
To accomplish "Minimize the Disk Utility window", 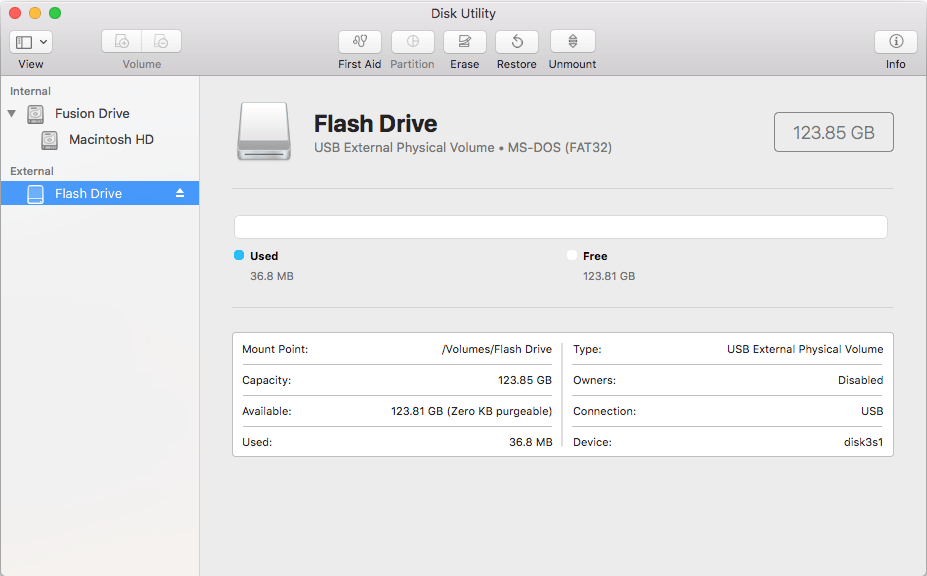I will 35,13.
